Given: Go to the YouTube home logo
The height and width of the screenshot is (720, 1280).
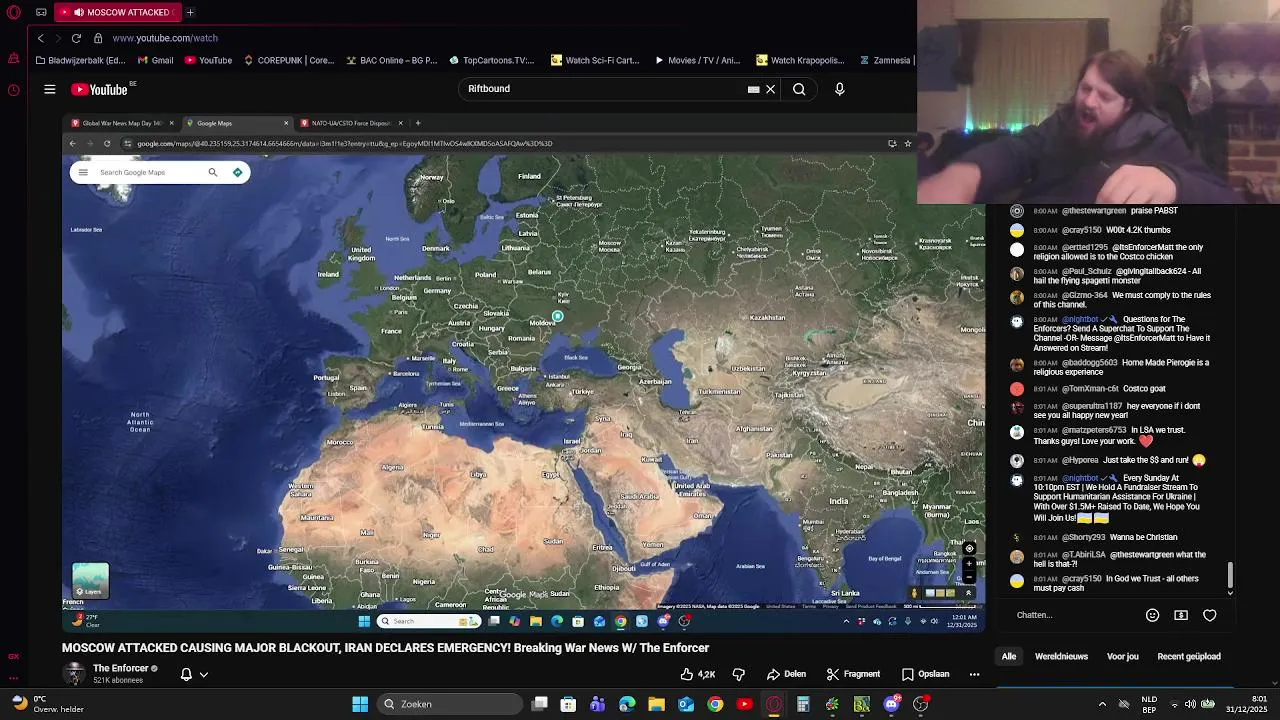Looking at the screenshot, I should [x=100, y=89].
